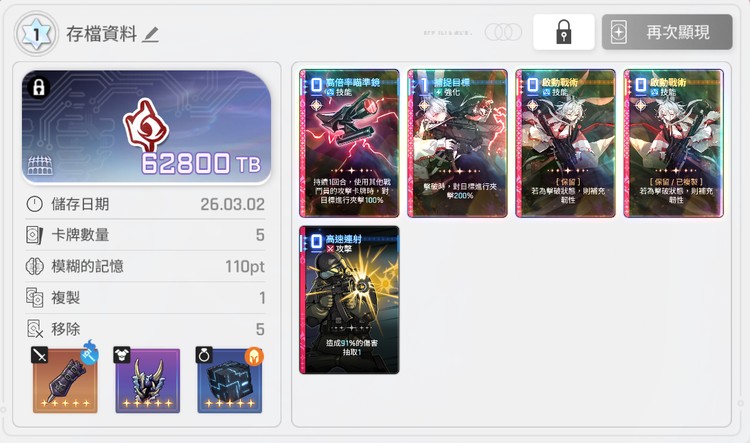Select the 捕捉目標 card

457,143
